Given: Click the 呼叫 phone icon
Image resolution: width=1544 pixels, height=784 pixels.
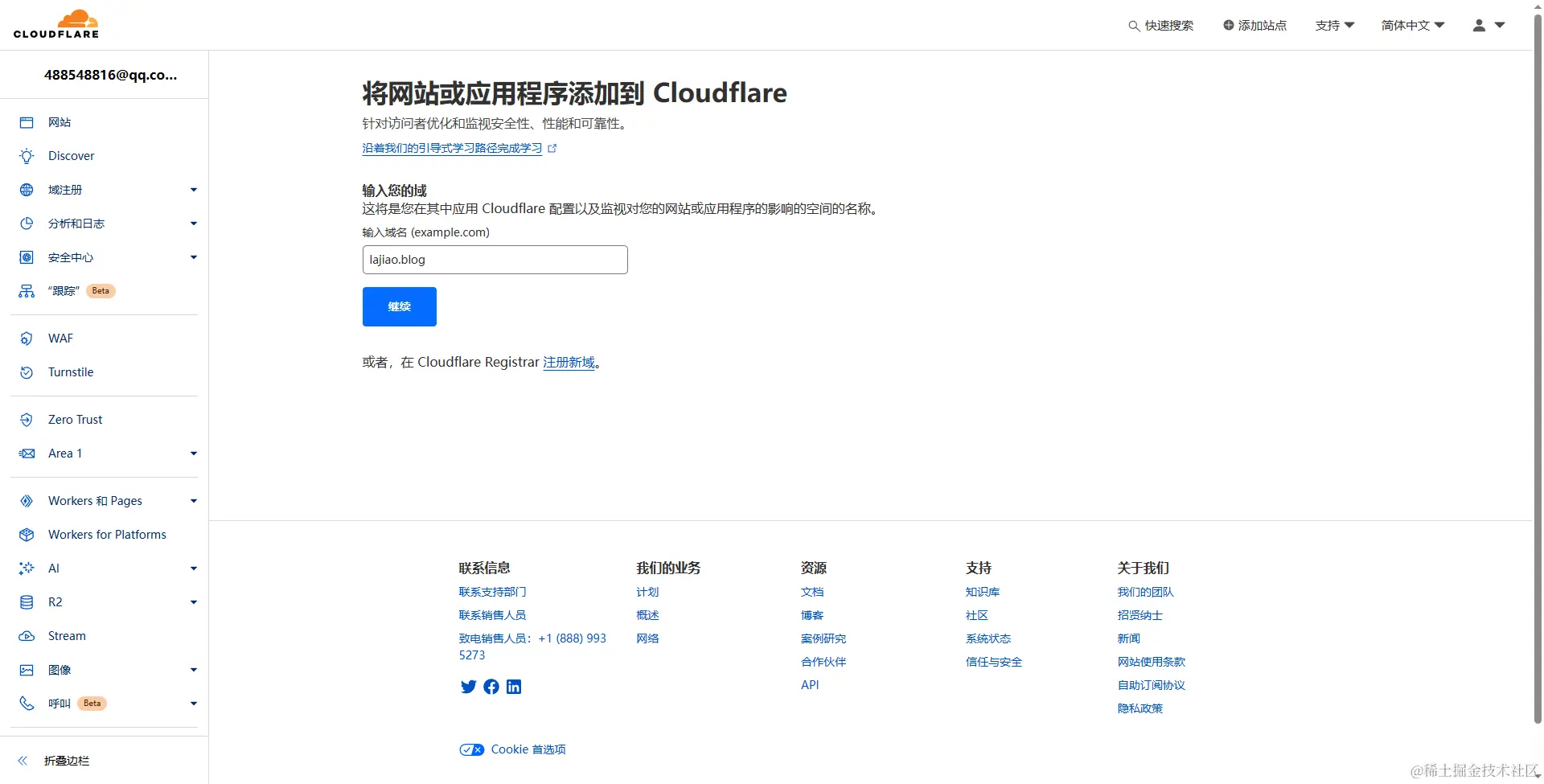Looking at the screenshot, I should [27, 704].
